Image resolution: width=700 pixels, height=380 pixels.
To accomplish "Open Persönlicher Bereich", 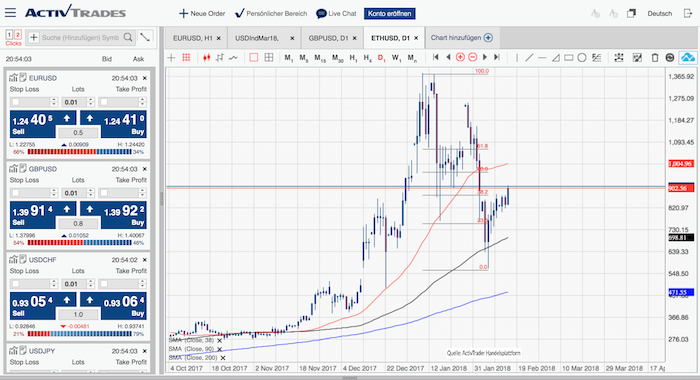I will click(x=271, y=13).
